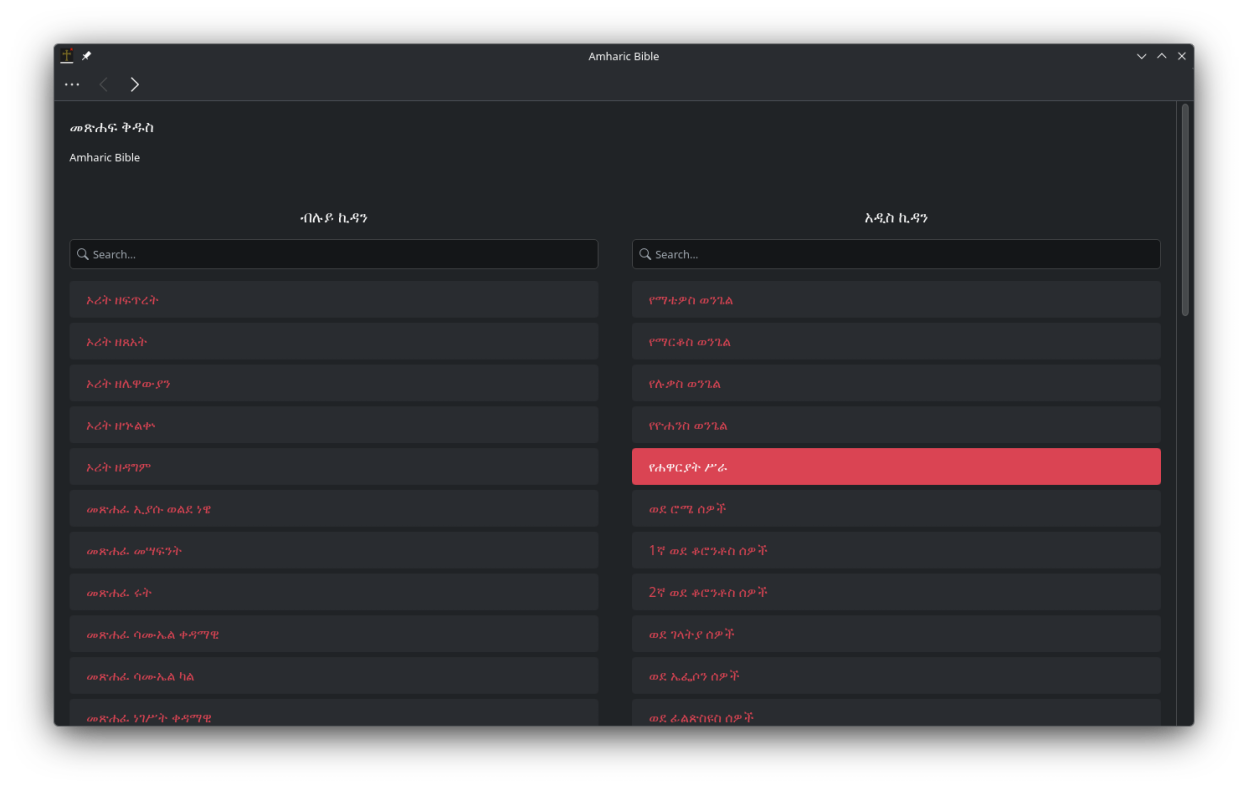Select የዮሐንስ ወንጌል from the right list
The height and width of the screenshot is (790, 1248).
pyautogui.click(x=895, y=426)
